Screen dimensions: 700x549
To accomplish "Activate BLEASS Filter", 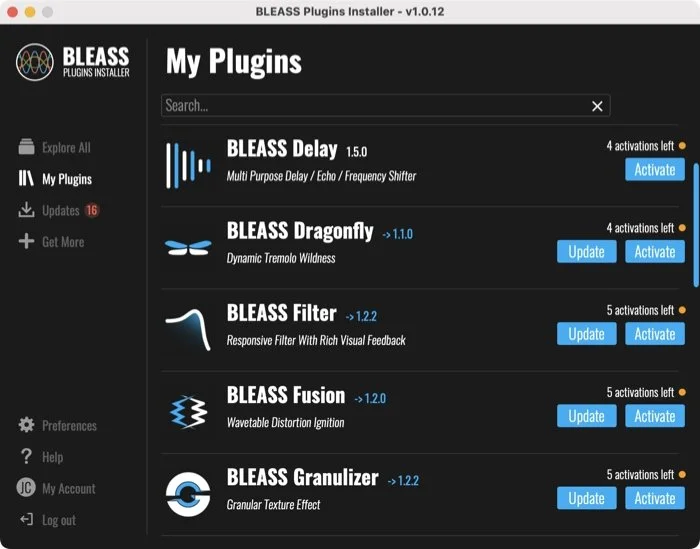I will point(654,333).
